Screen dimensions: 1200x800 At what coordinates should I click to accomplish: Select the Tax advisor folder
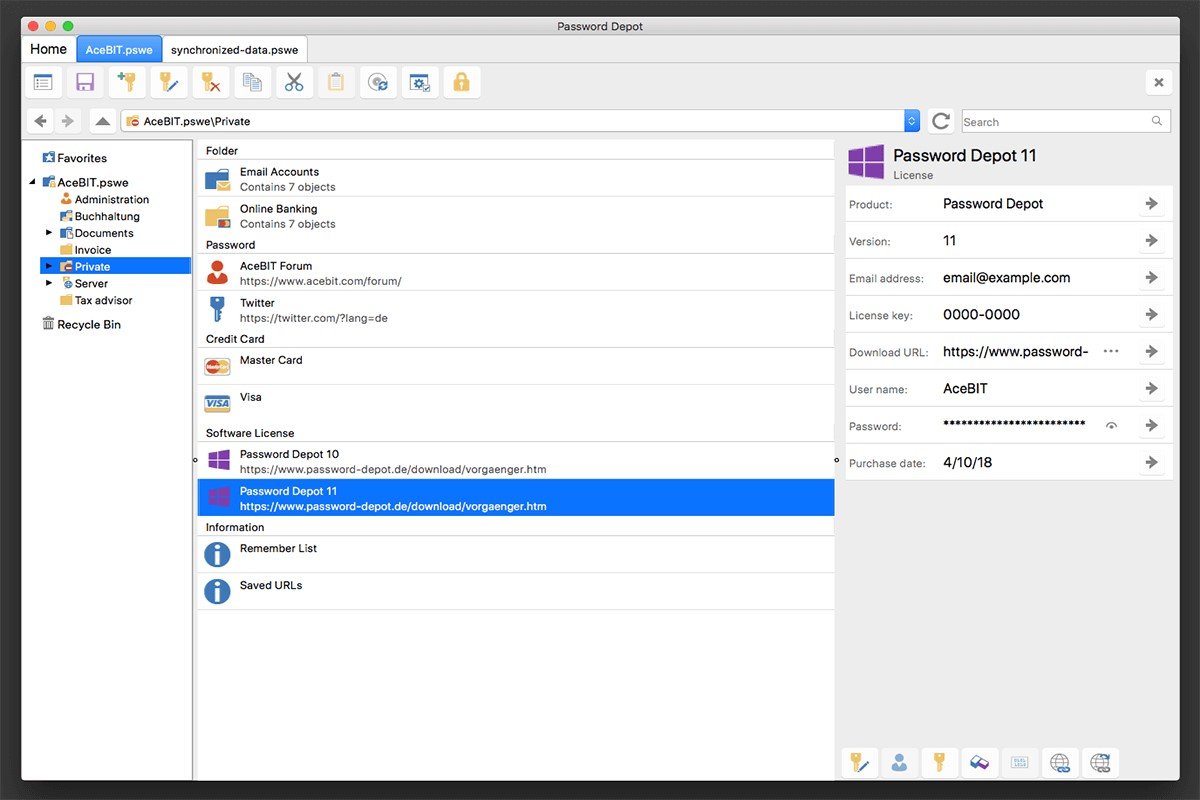point(95,300)
